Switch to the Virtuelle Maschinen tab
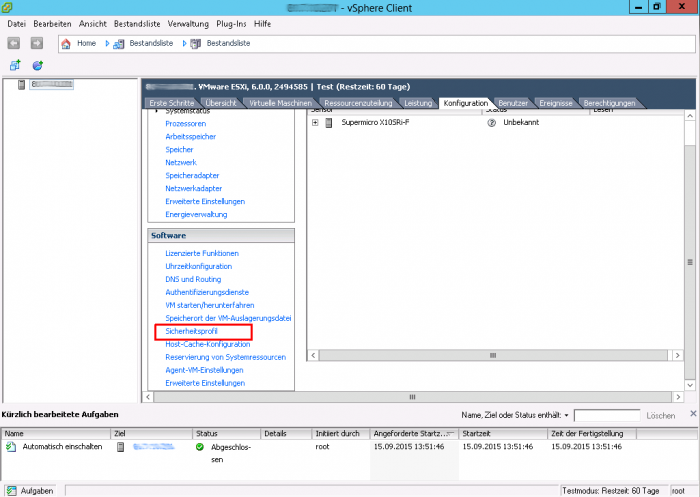 point(280,103)
